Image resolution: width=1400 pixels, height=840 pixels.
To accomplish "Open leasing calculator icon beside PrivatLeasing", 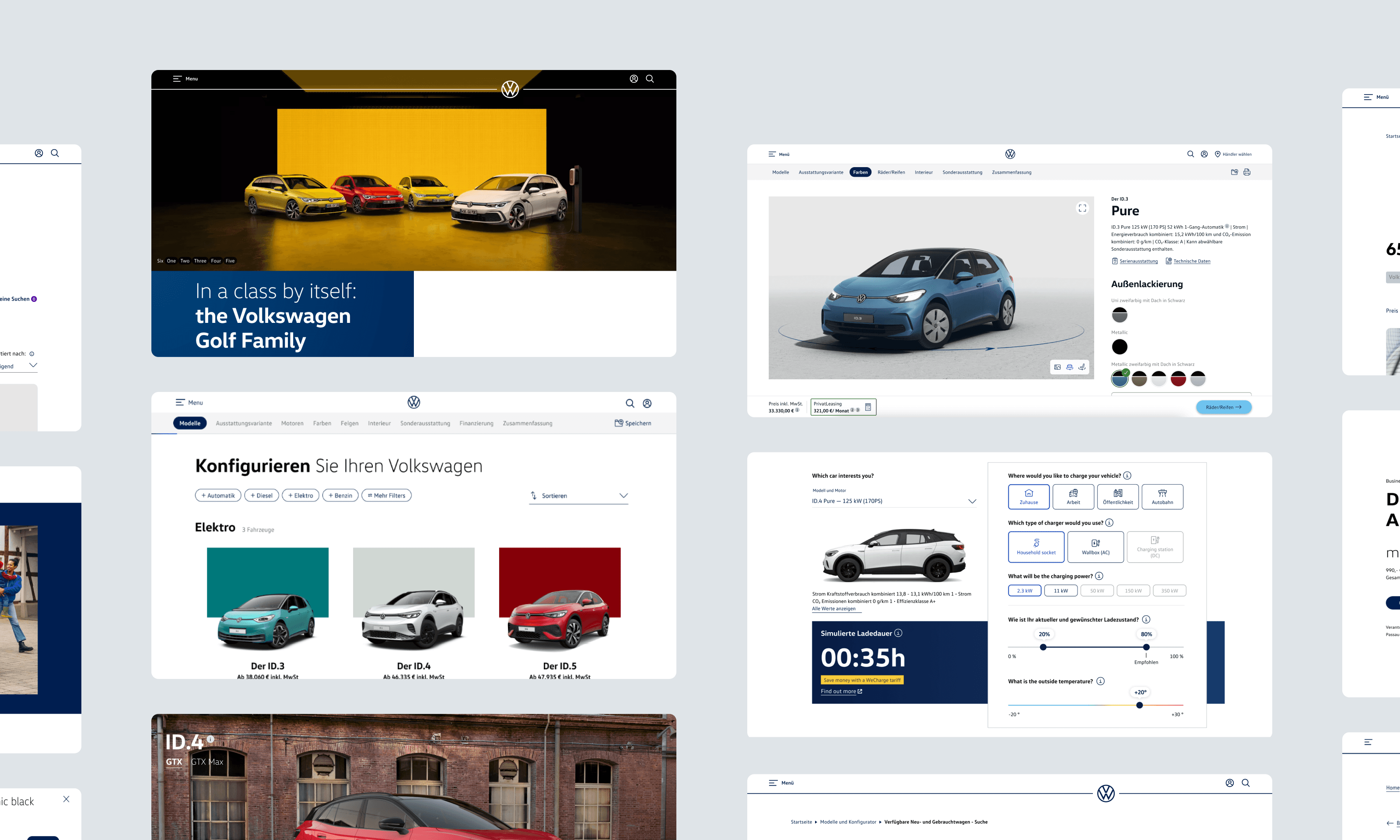I will coord(868,407).
